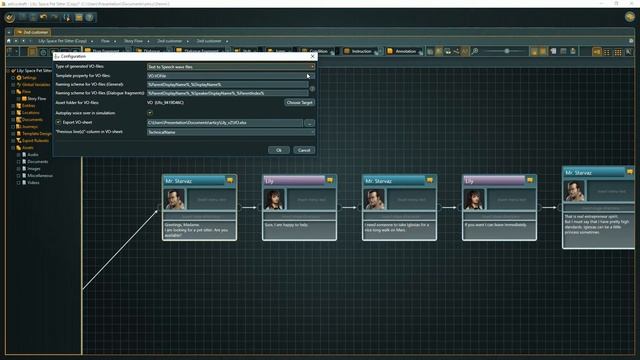This screenshot has width=640, height=360.
Task: Select the list view icon at toolbar right
Action: click(x=607, y=52)
